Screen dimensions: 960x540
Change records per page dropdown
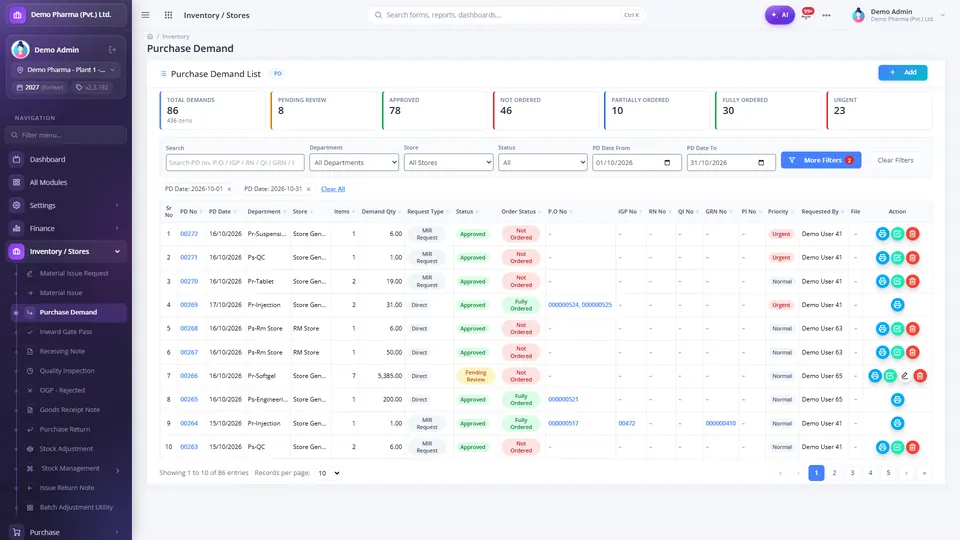(329, 473)
